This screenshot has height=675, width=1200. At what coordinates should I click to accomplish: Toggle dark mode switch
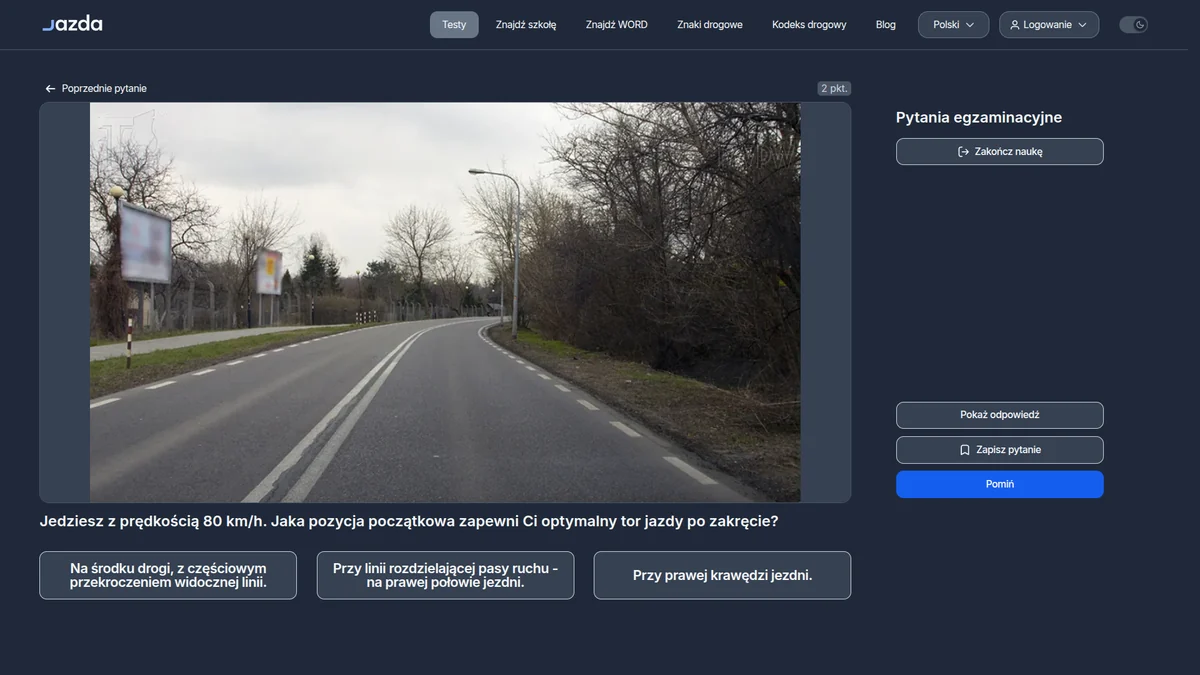(1133, 25)
